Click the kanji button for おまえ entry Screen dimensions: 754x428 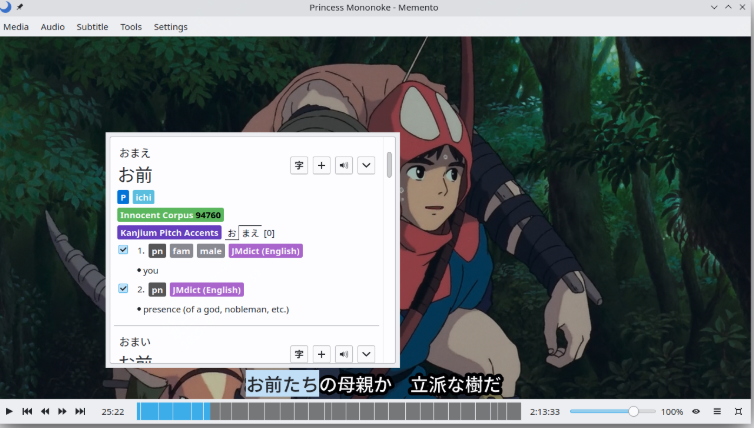[x=299, y=165]
